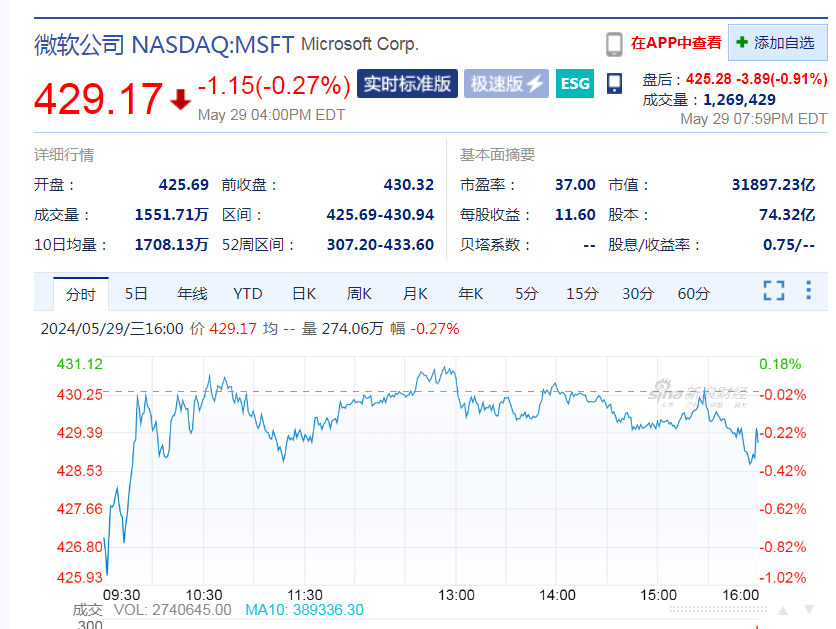
Task: Open the 年K chart tab
Action: tap(471, 294)
